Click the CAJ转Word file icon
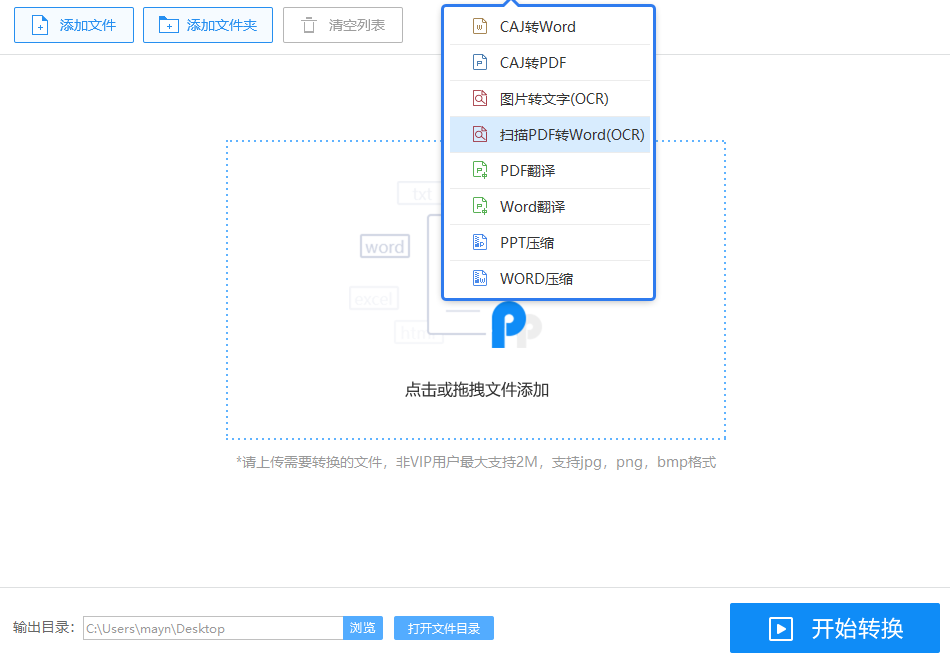This screenshot has width=950, height=663. coord(480,27)
